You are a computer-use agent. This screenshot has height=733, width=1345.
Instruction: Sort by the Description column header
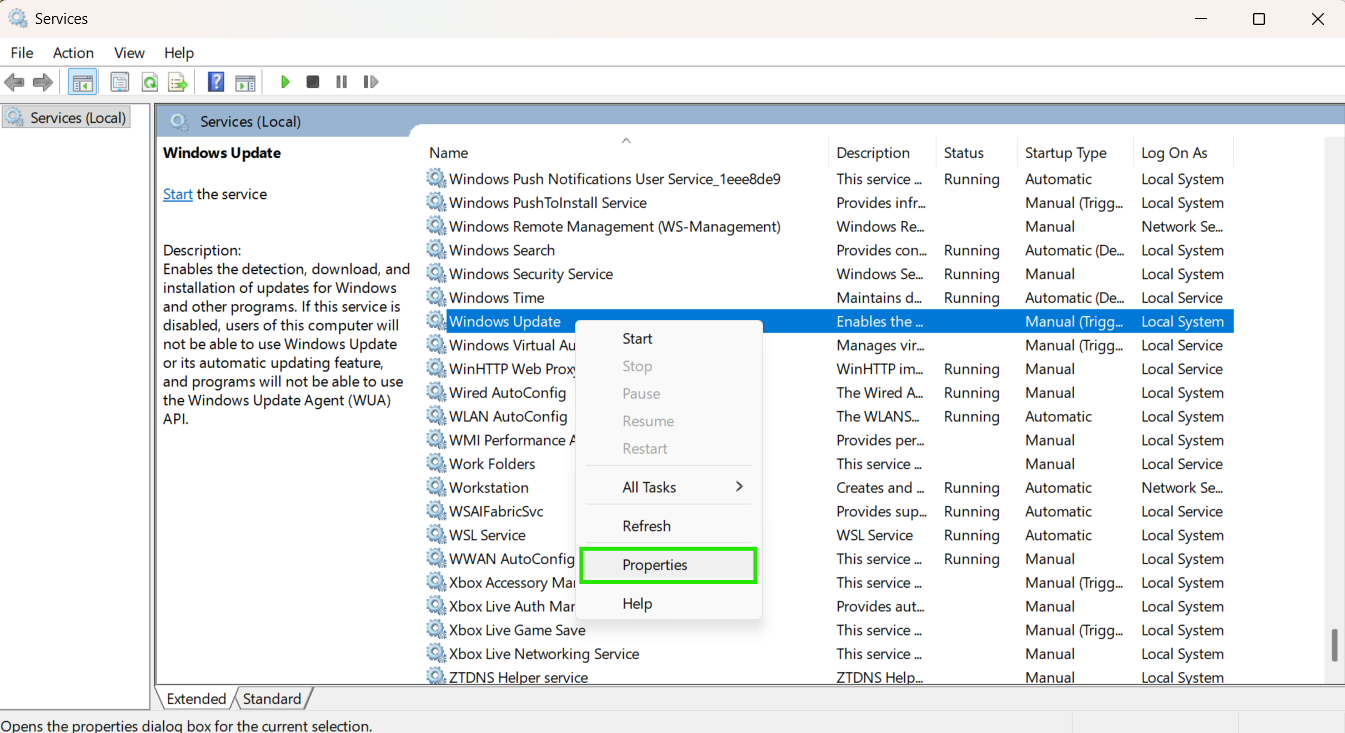(x=882, y=153)
